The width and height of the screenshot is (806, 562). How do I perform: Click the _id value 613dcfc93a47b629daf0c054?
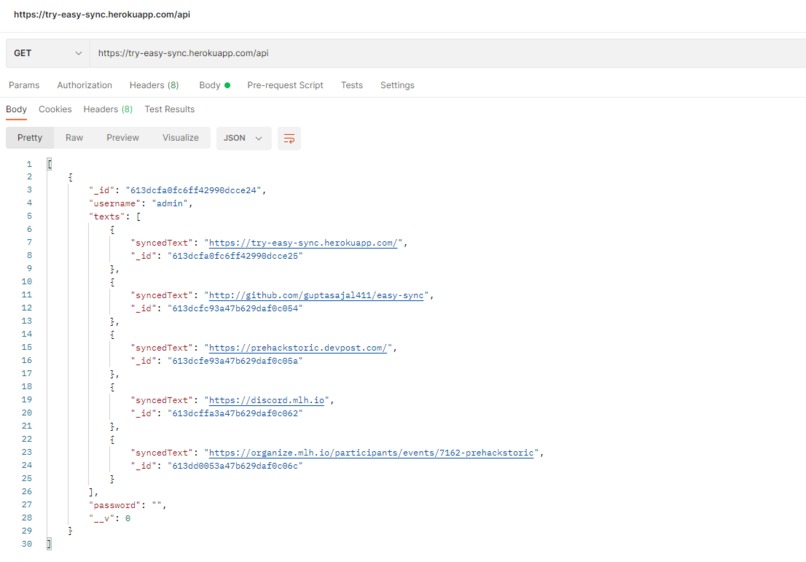[x=235, y=308]
